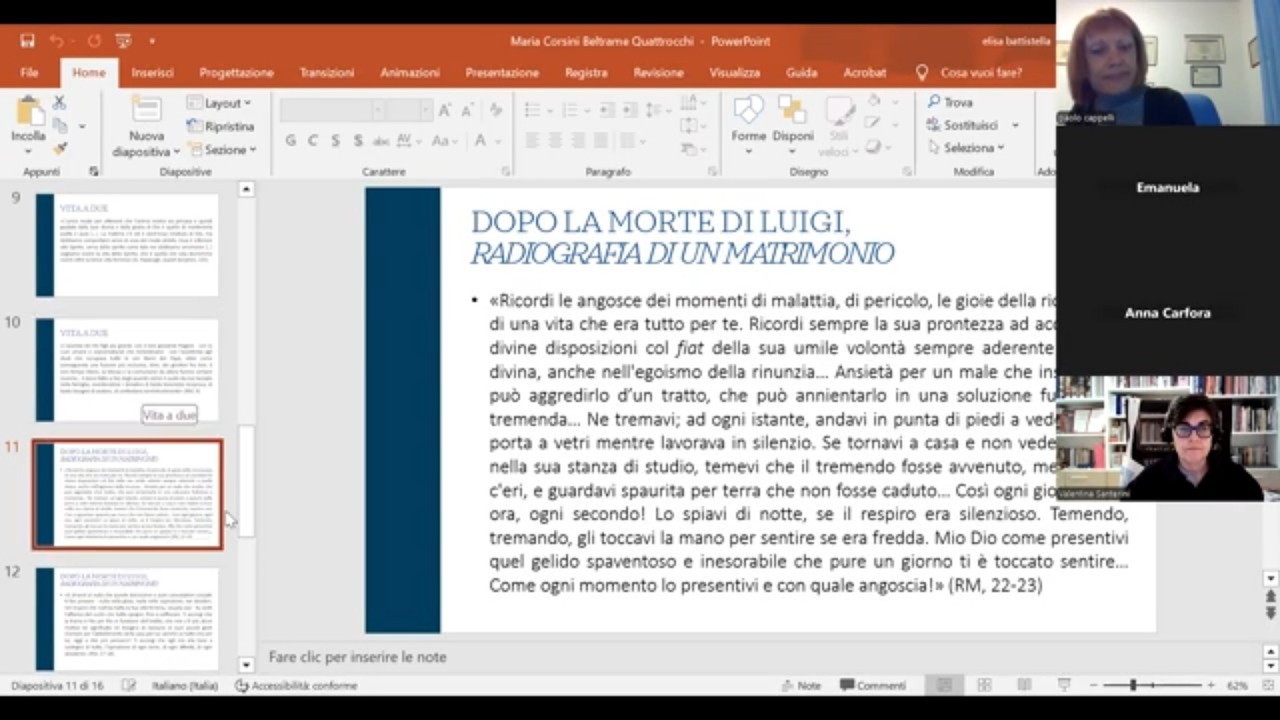Open the File menu
The width and height of the screenshot is (1280, 720).
pyautogui.click(x=29, y=73)
